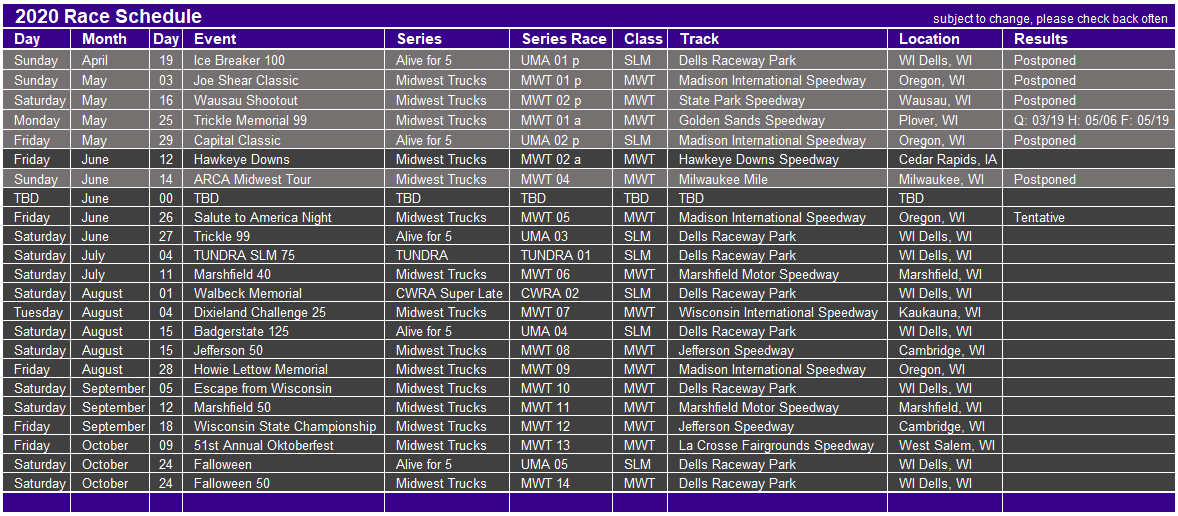
Task: Select the Wisconsin State Championship event
Action: pos(283,427)
